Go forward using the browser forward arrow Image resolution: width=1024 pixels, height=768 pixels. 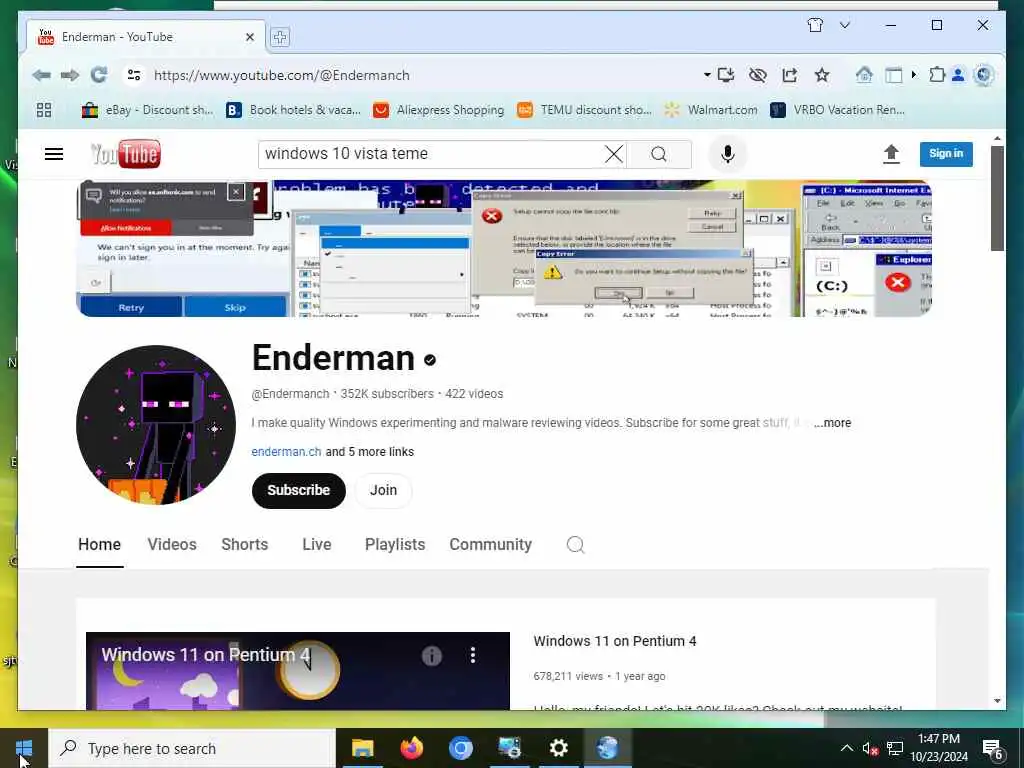point(69,75)
